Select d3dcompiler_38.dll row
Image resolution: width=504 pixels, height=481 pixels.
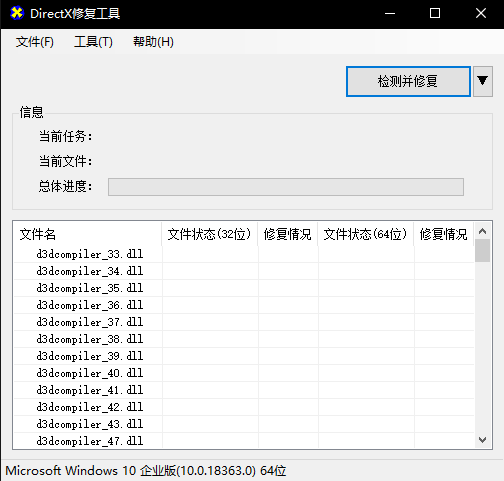tap(244, 339)
